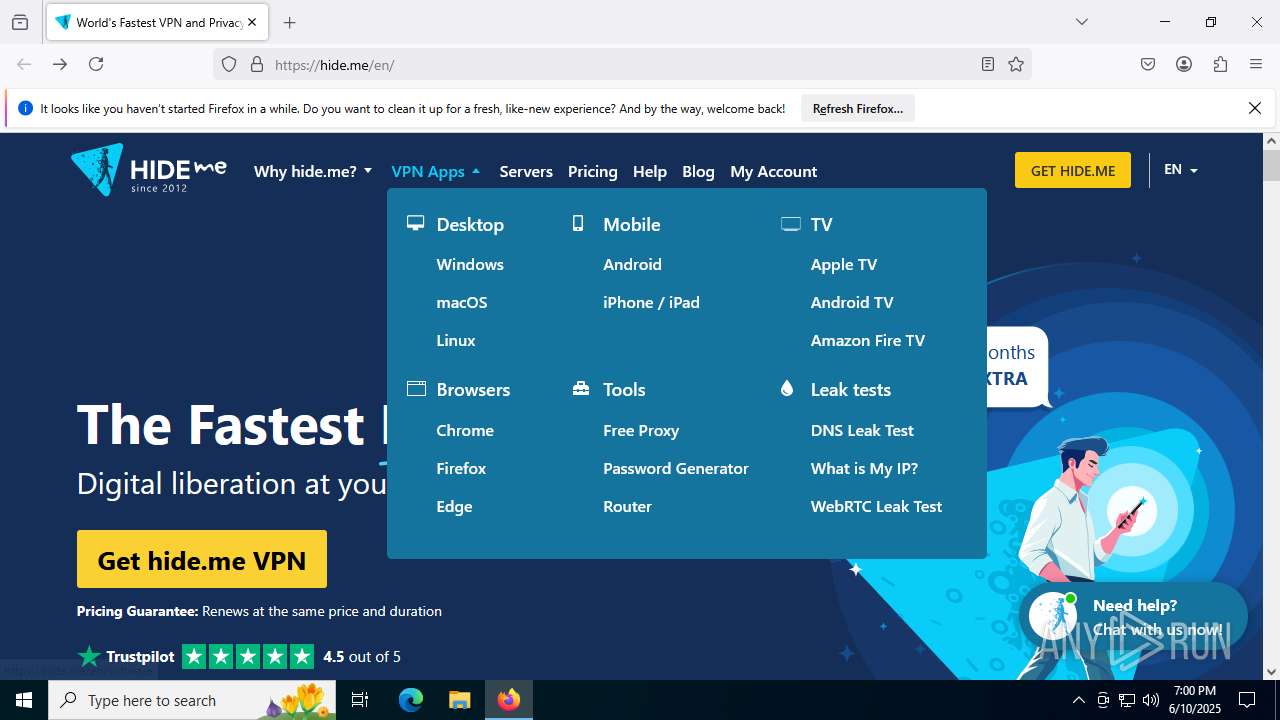The image size is (1280, 720).
Task: Bookmark this page with the star icon
Action: point(1016,64)
